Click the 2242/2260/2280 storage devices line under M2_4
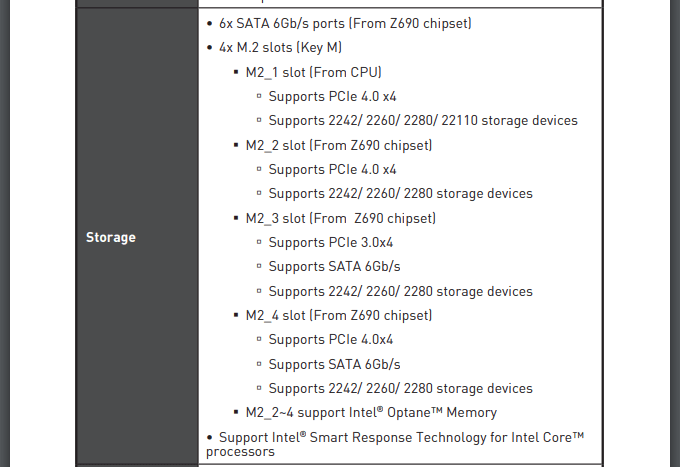 [x=400, y=389]
